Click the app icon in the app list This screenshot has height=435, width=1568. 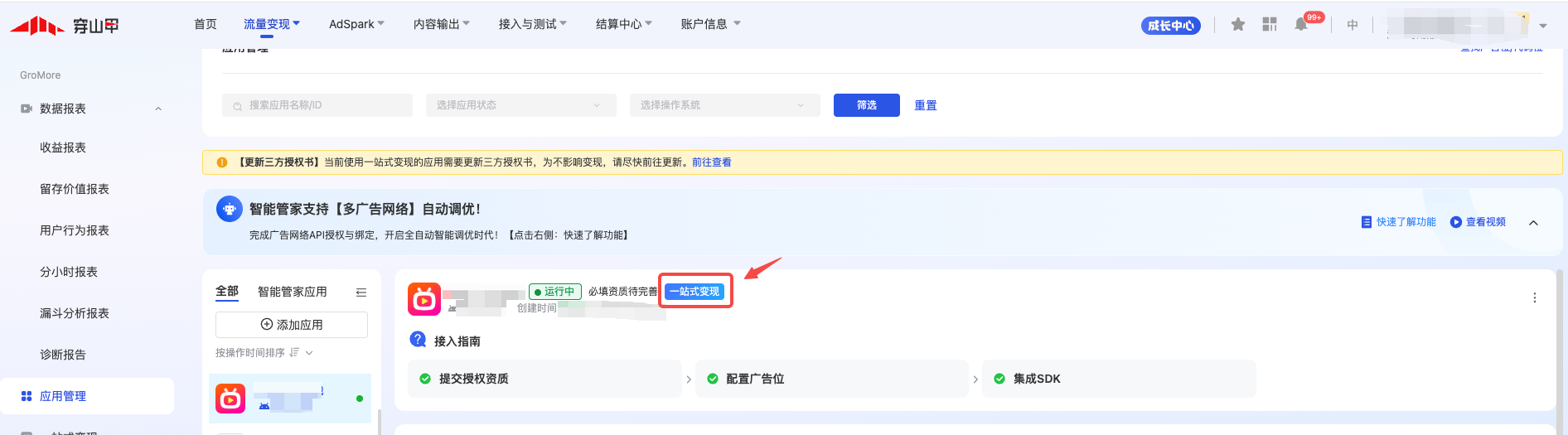[230, 399]
